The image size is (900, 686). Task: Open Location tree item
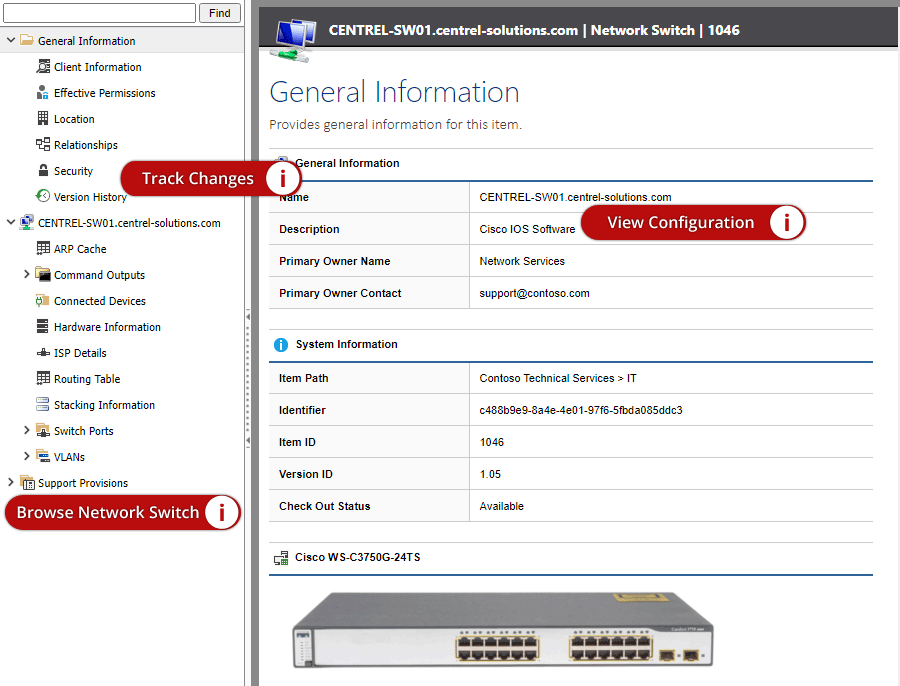pyautogui.click(x=74, y=119)
